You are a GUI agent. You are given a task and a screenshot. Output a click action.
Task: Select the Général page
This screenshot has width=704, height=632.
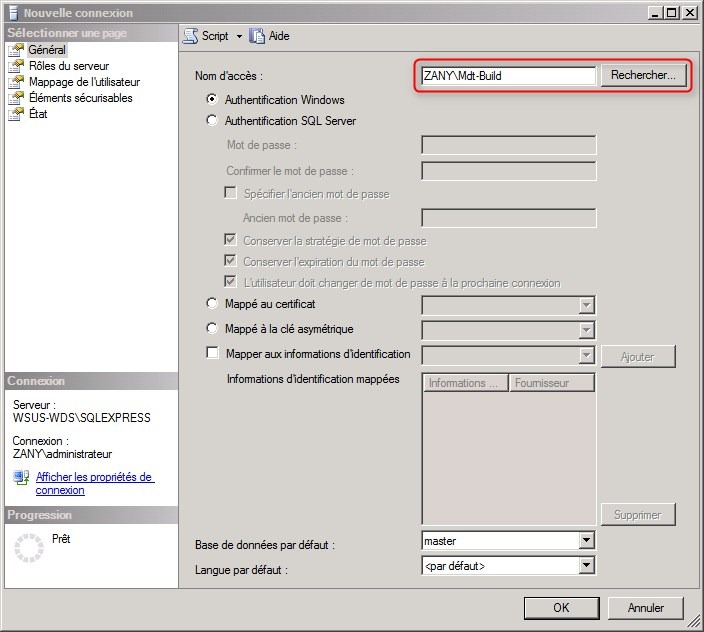pyautogui.click(x=47, y=50)
